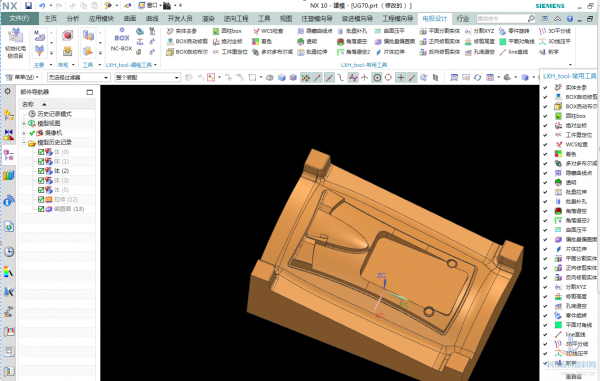Screen dimensions: 600x381
Task: Click the arc-center snap point icon (circle with dot)
Action: pyautogui.click(x=377, y=78)
